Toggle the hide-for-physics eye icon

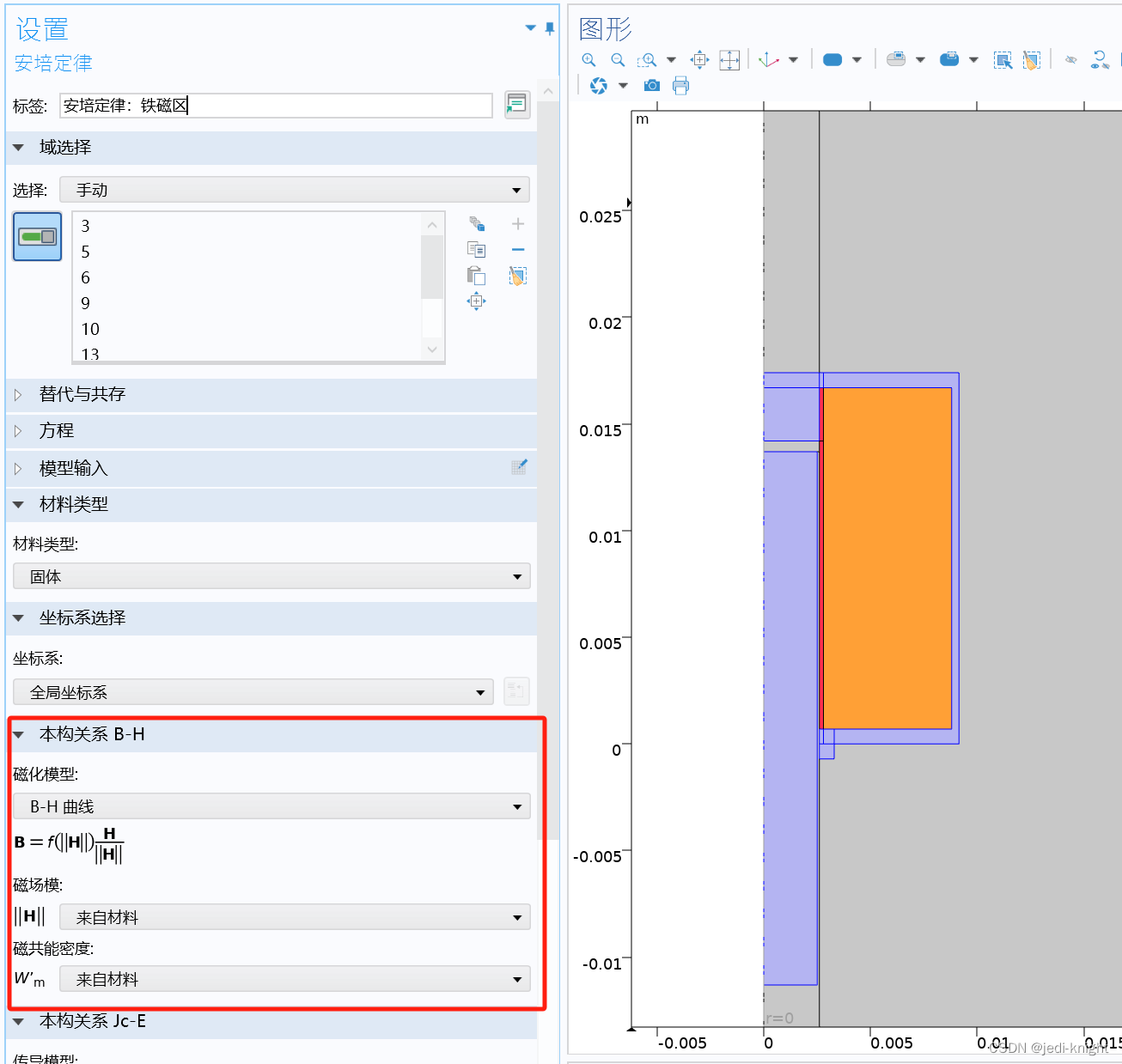coord(1070,59)
